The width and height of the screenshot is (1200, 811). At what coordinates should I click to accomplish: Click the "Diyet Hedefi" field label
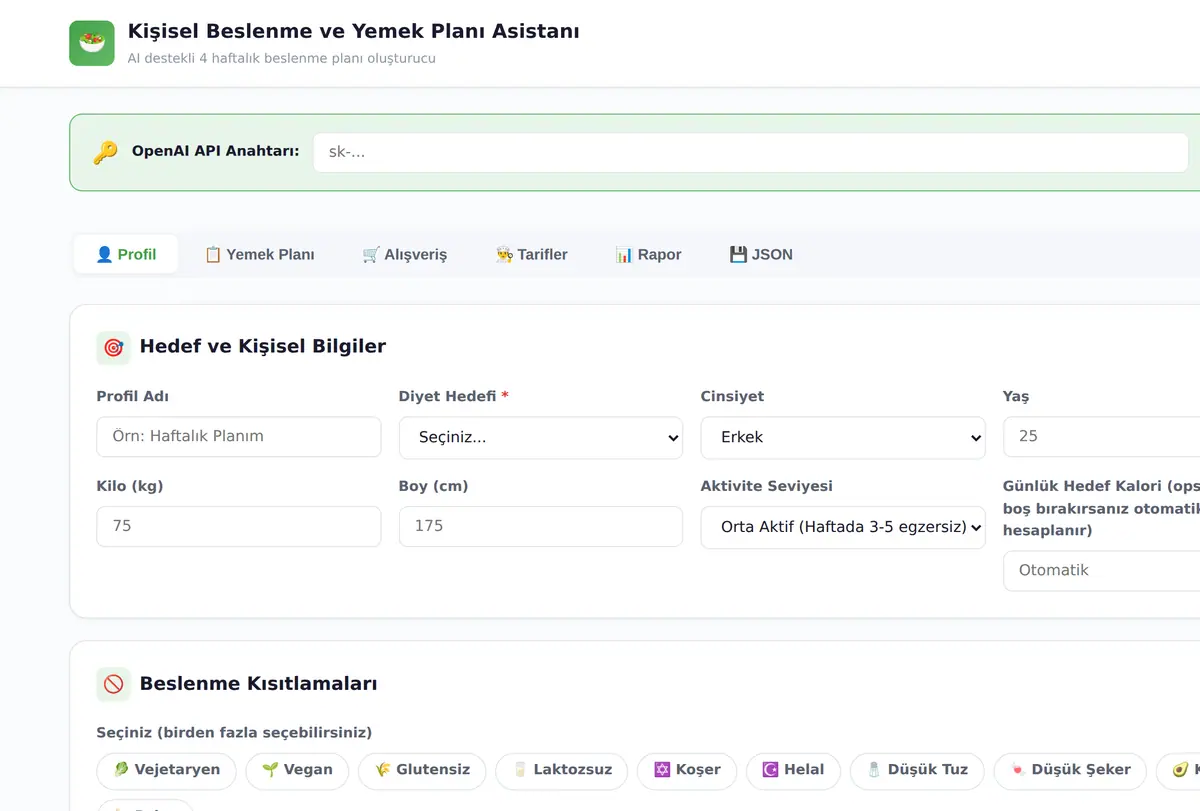(447, 396)
